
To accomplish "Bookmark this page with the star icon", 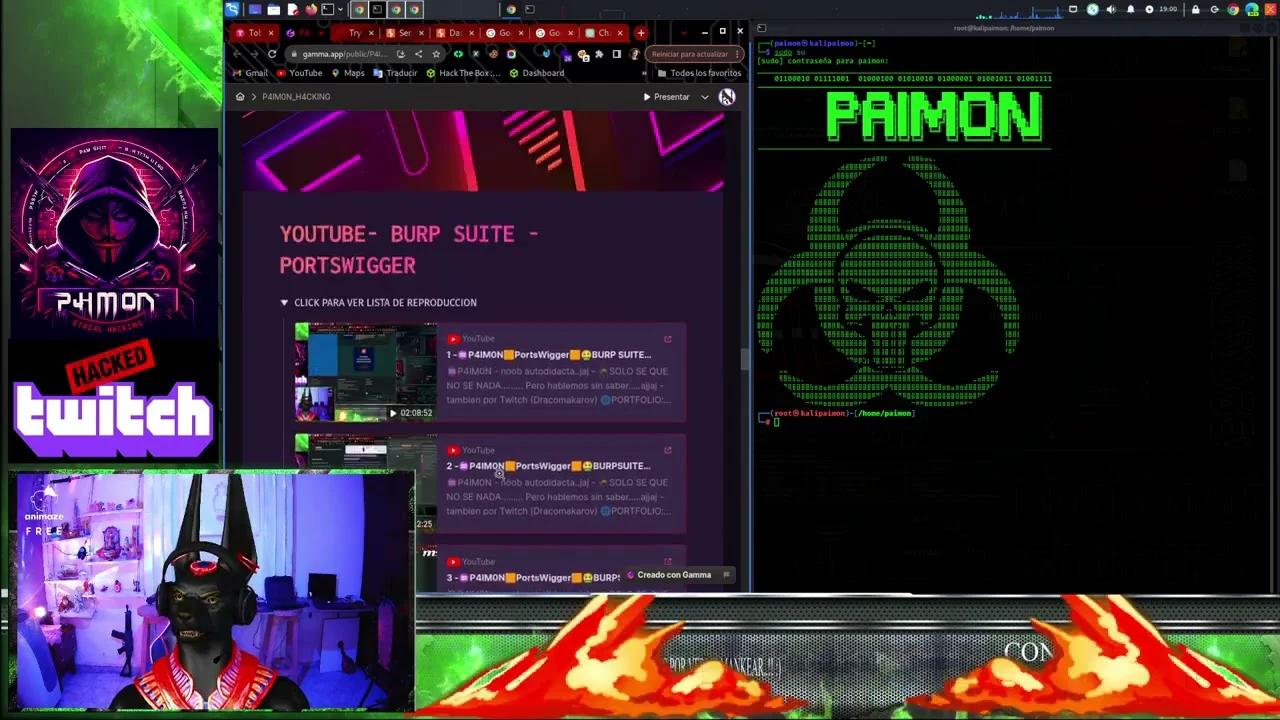I will coord(436,54).
